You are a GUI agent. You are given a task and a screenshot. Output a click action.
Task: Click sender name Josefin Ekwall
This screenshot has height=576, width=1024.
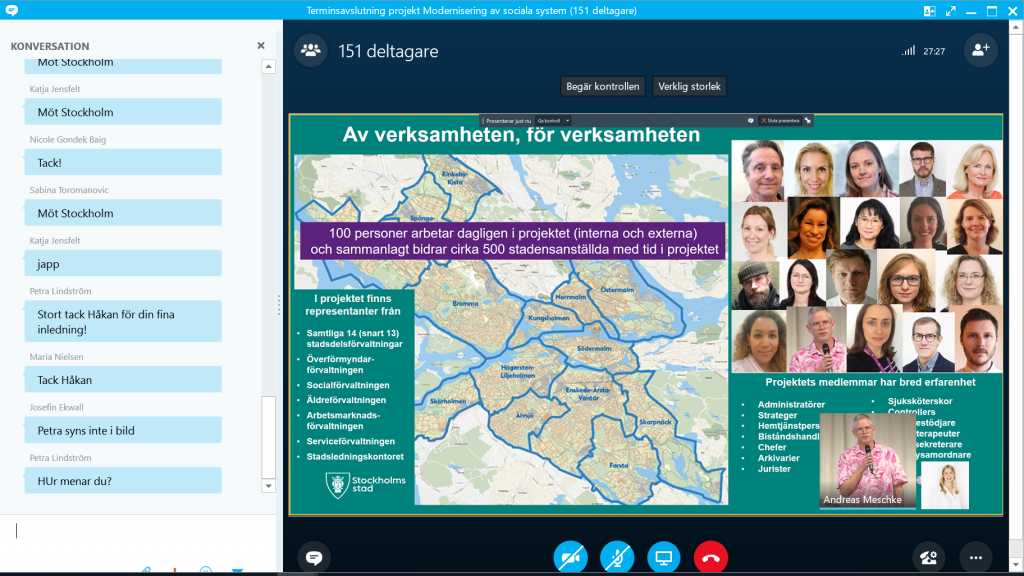pyautogui.click(x=56, y=407)
